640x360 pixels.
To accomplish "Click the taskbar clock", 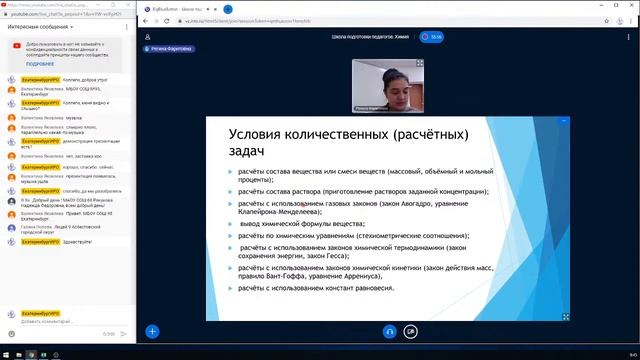I will tap(633, 355).
